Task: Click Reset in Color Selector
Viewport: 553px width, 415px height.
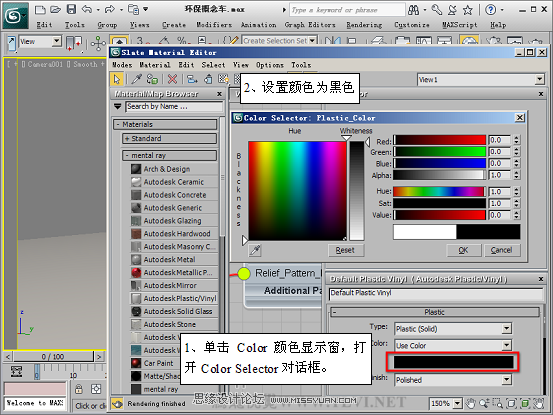Action: 345,250
